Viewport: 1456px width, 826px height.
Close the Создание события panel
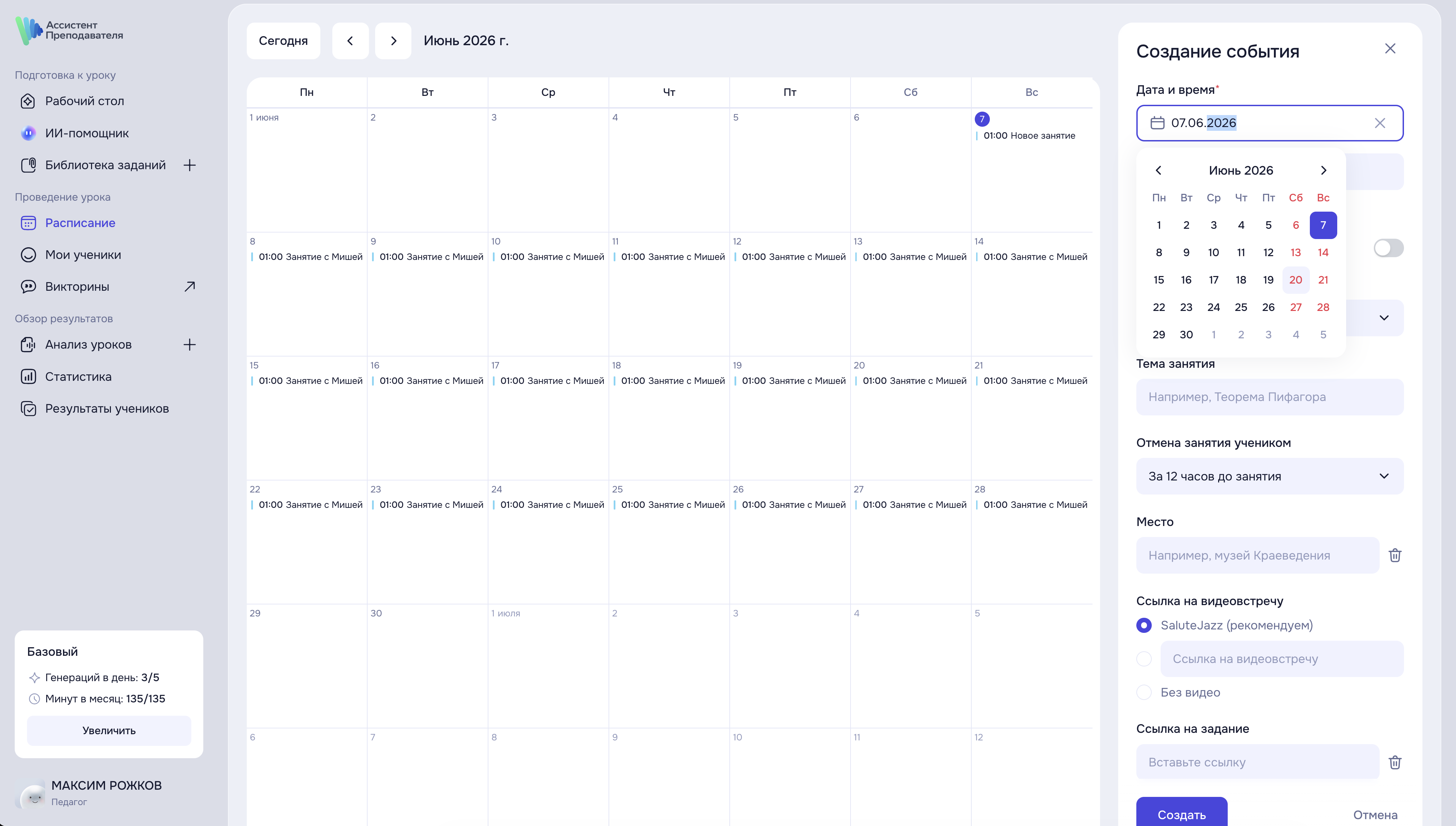click(x=1390, y=49)
